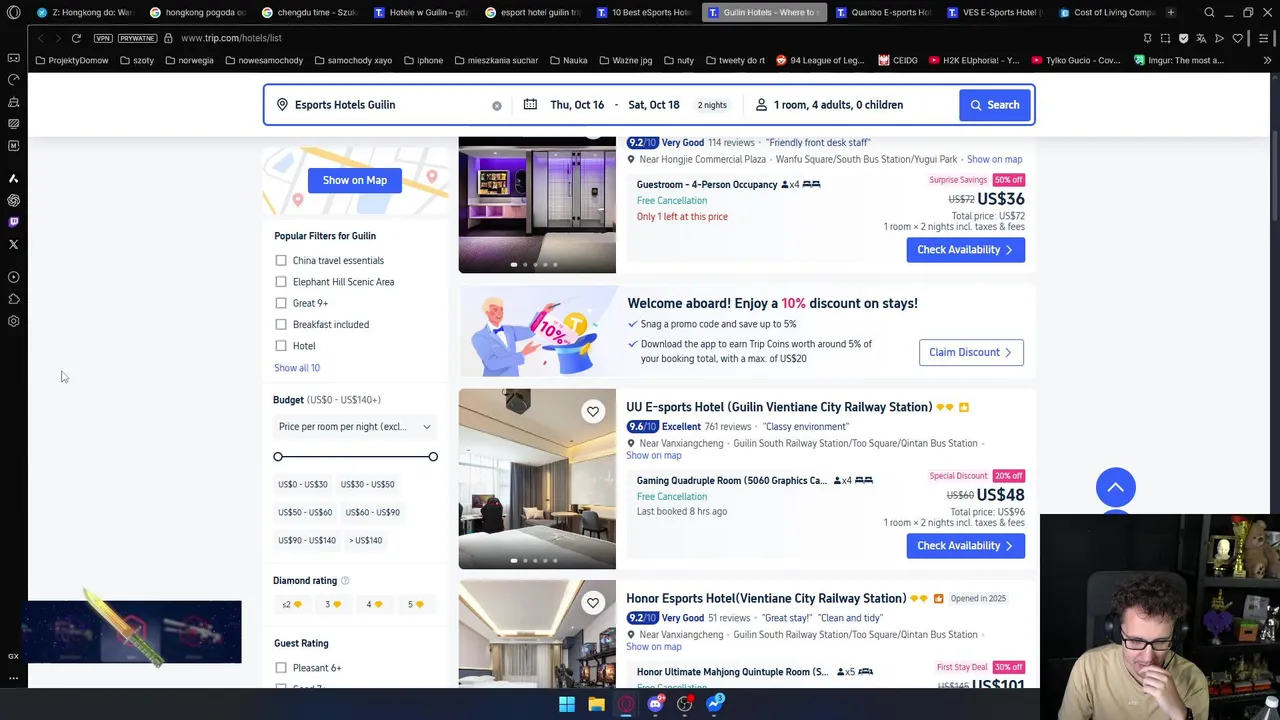Open the norwegia bookmark folder
The width and height of the screenshot is (1280, 720).
point(189,60)
